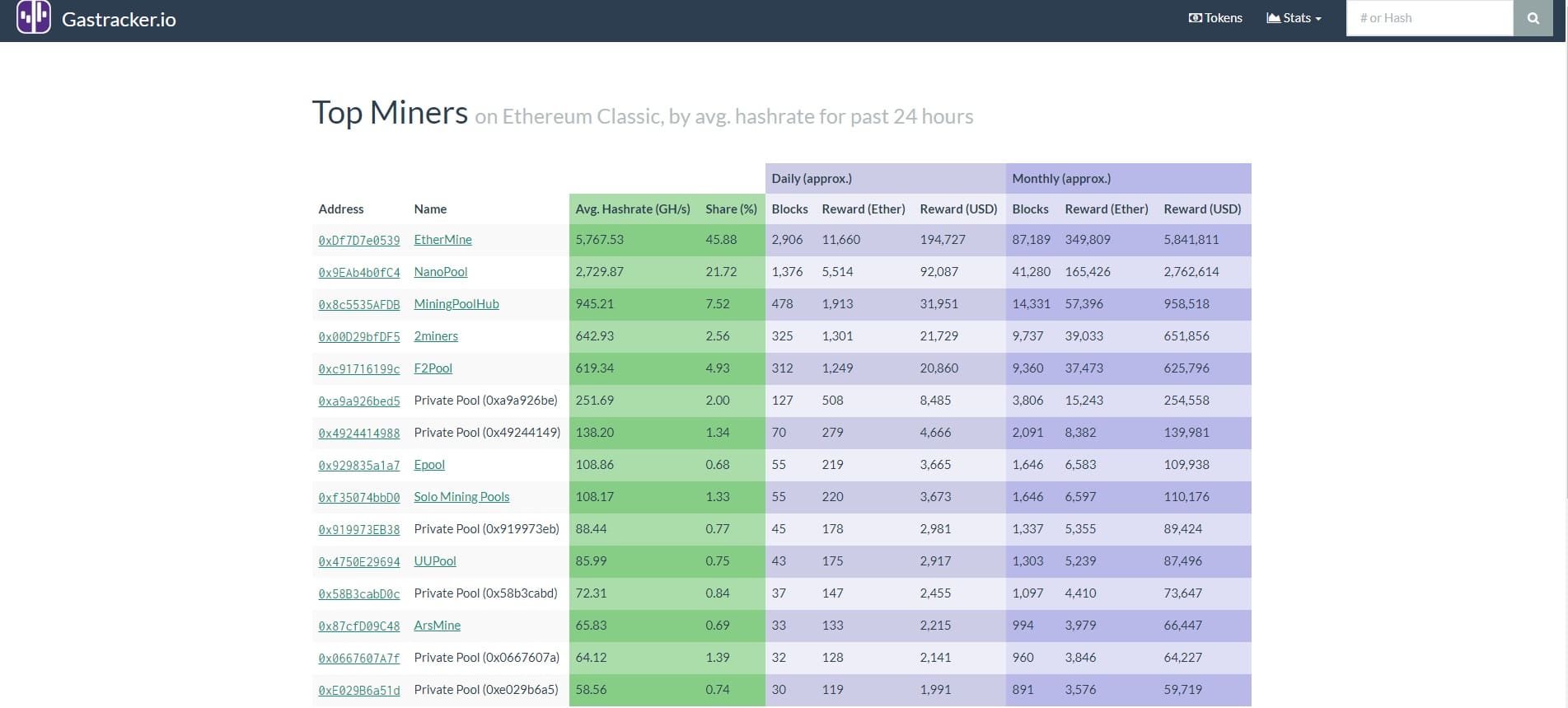This screenshot has width=1568, height=708.
Task: Expand the Stats dropdown menu
Action: tap(1294, 18)
